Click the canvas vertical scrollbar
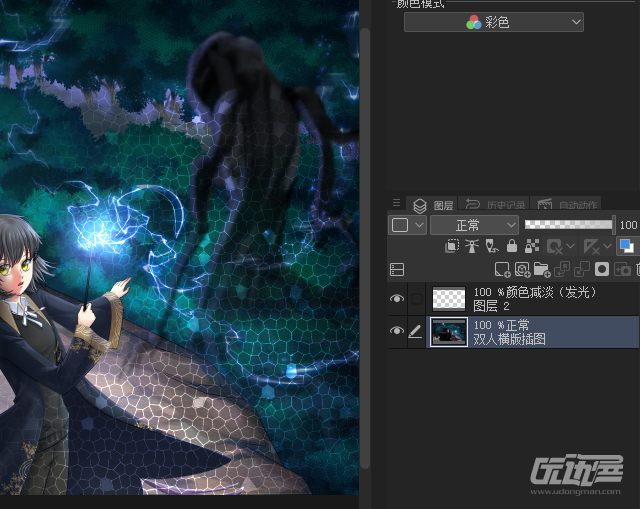 pyautogui.click(x=364, y=249)
